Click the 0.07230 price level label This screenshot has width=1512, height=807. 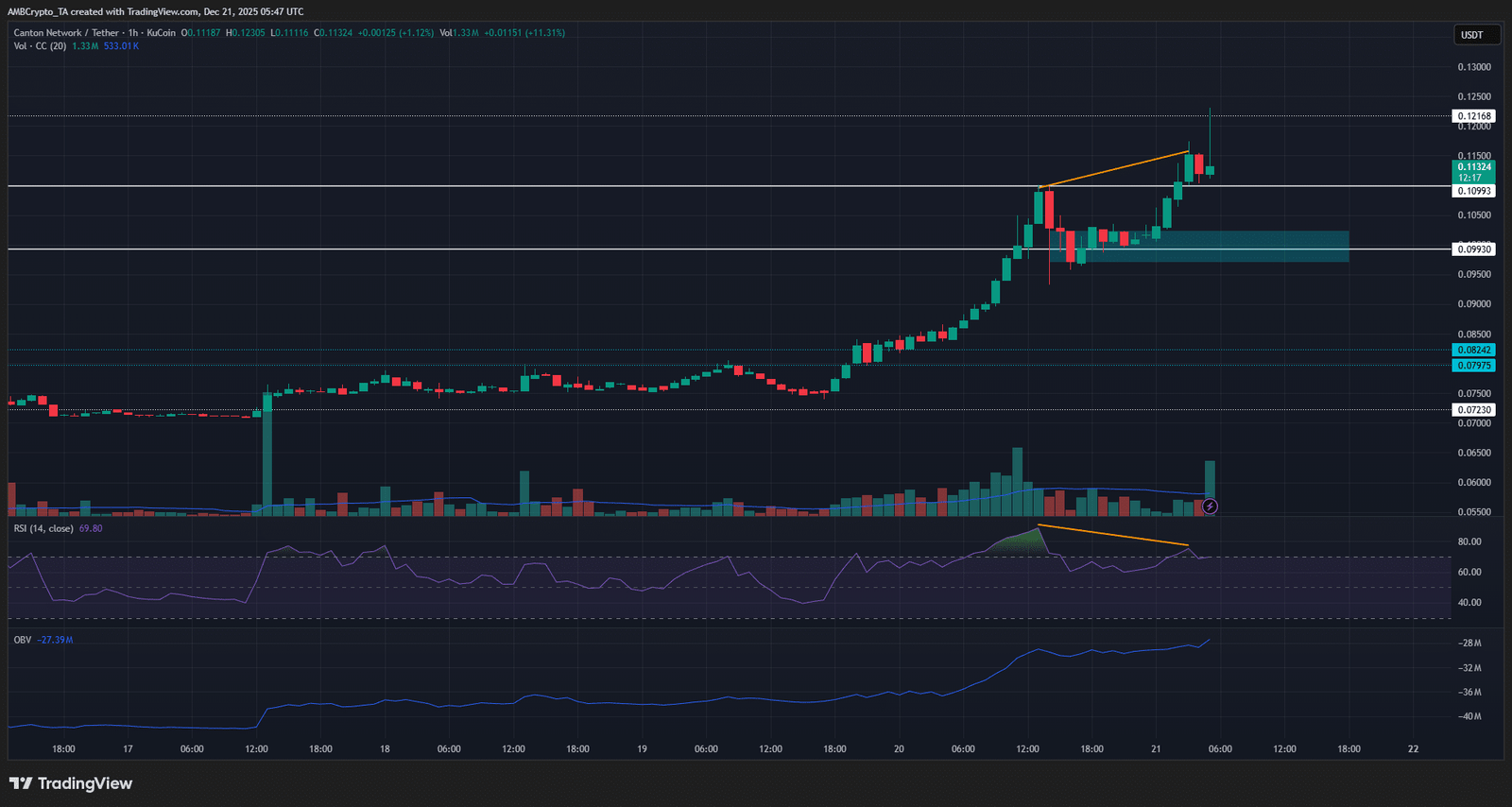(1474, 410)
